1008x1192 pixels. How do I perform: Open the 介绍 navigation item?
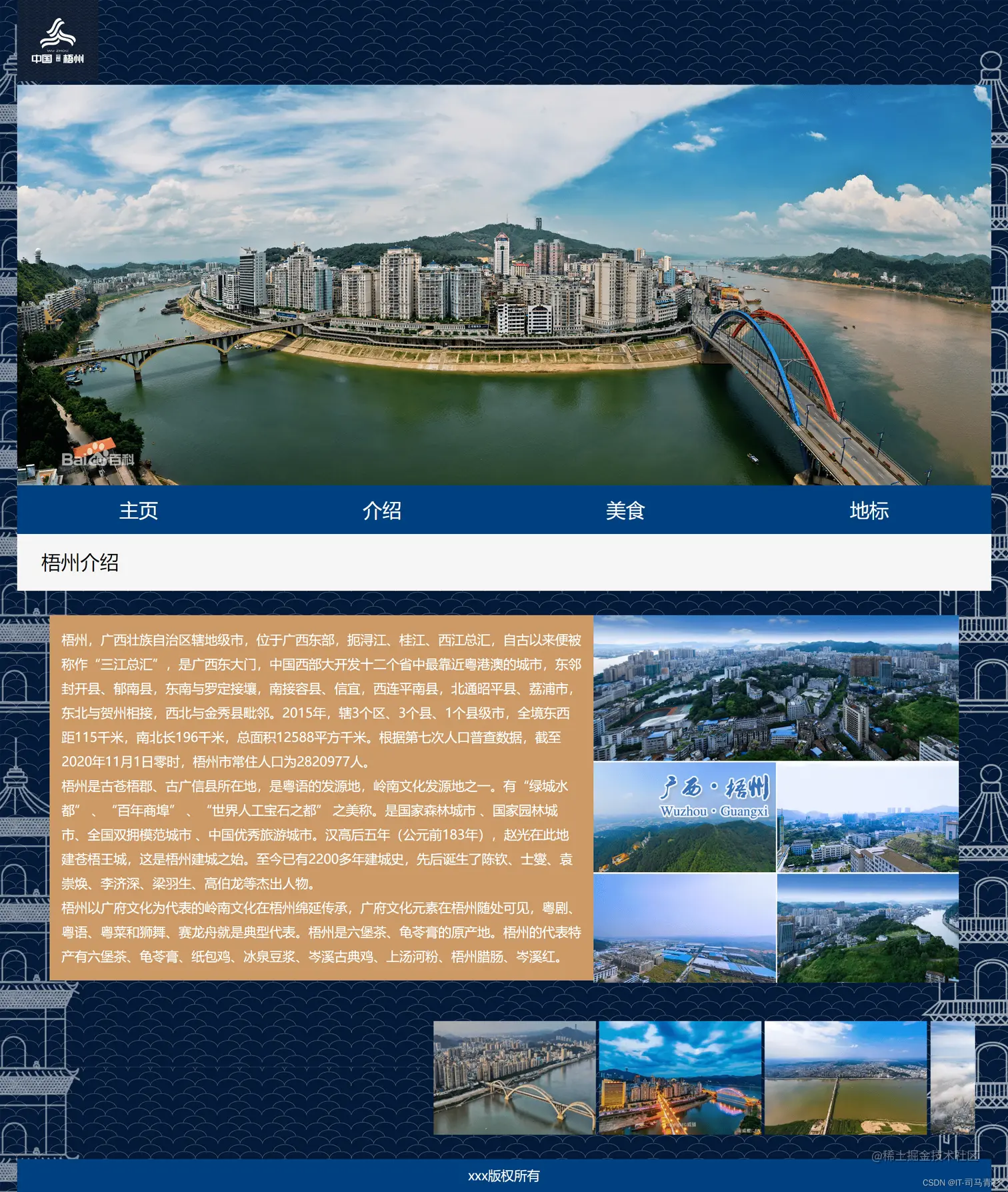382,510
